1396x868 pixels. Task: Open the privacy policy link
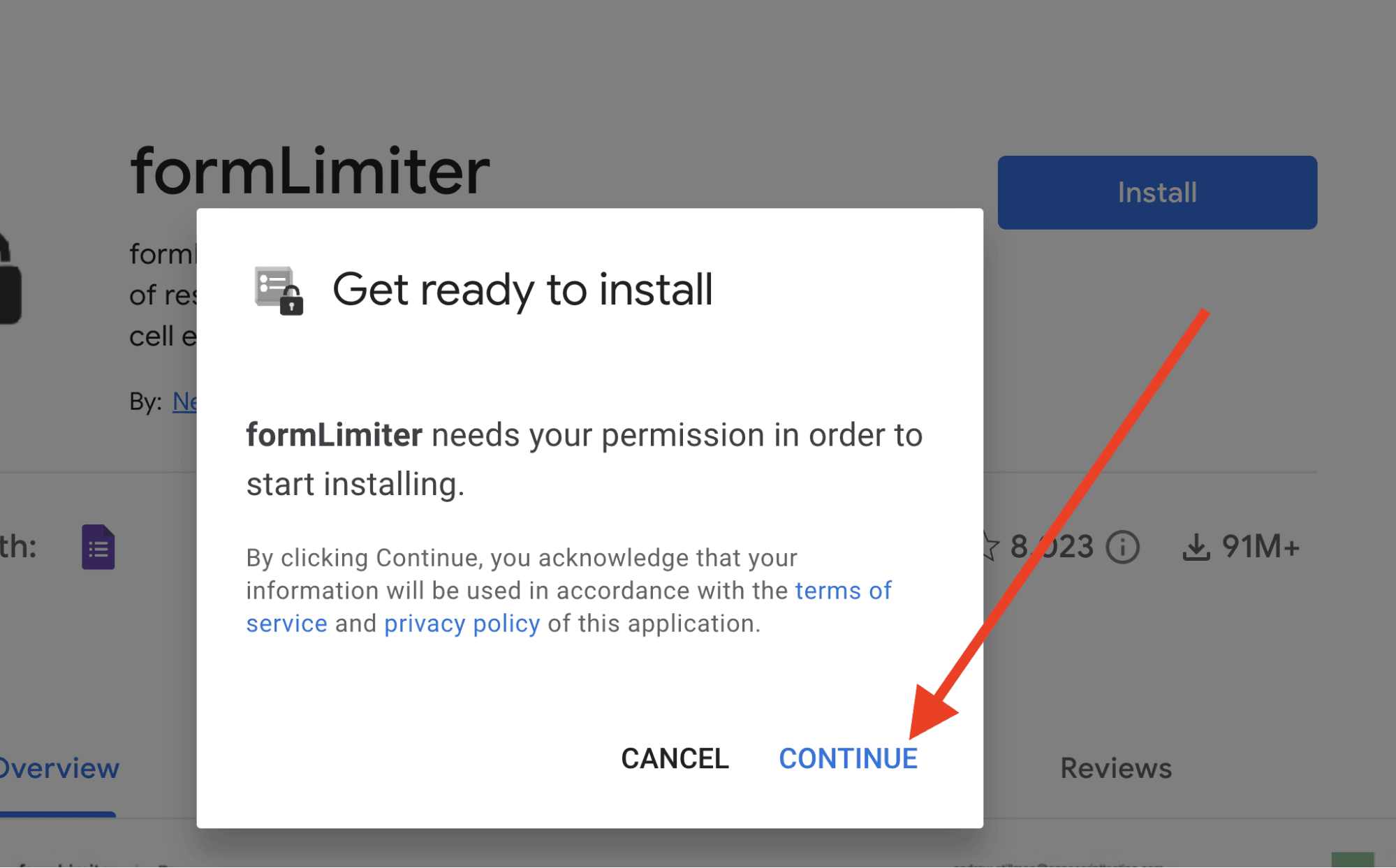(x=462, y=623)
